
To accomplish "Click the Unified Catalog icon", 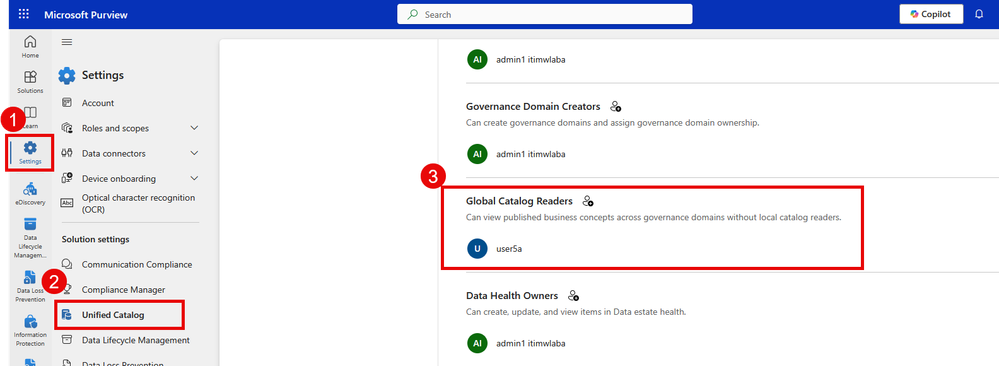I will [67, 314].
